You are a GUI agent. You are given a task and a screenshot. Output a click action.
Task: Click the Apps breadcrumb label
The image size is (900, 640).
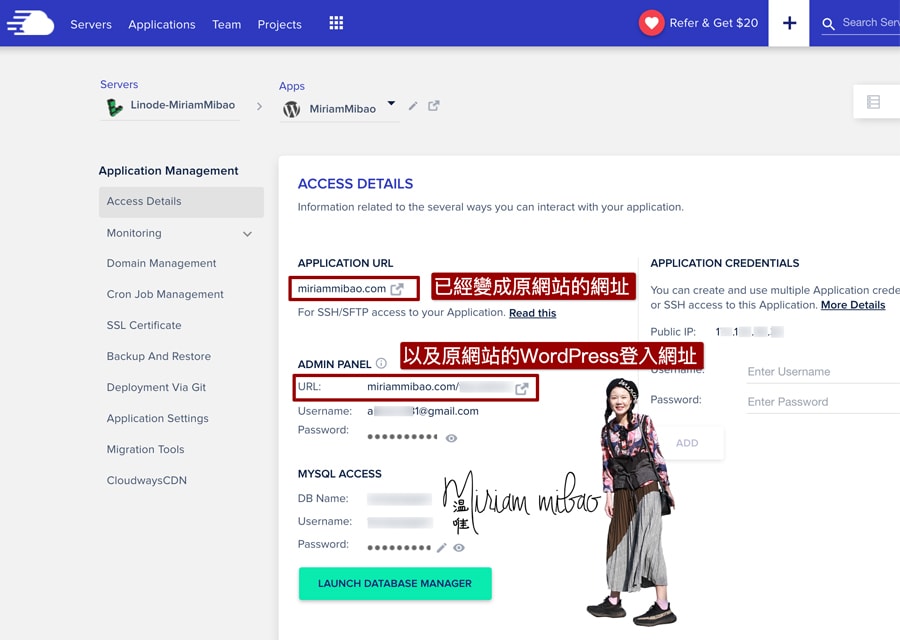292,86
